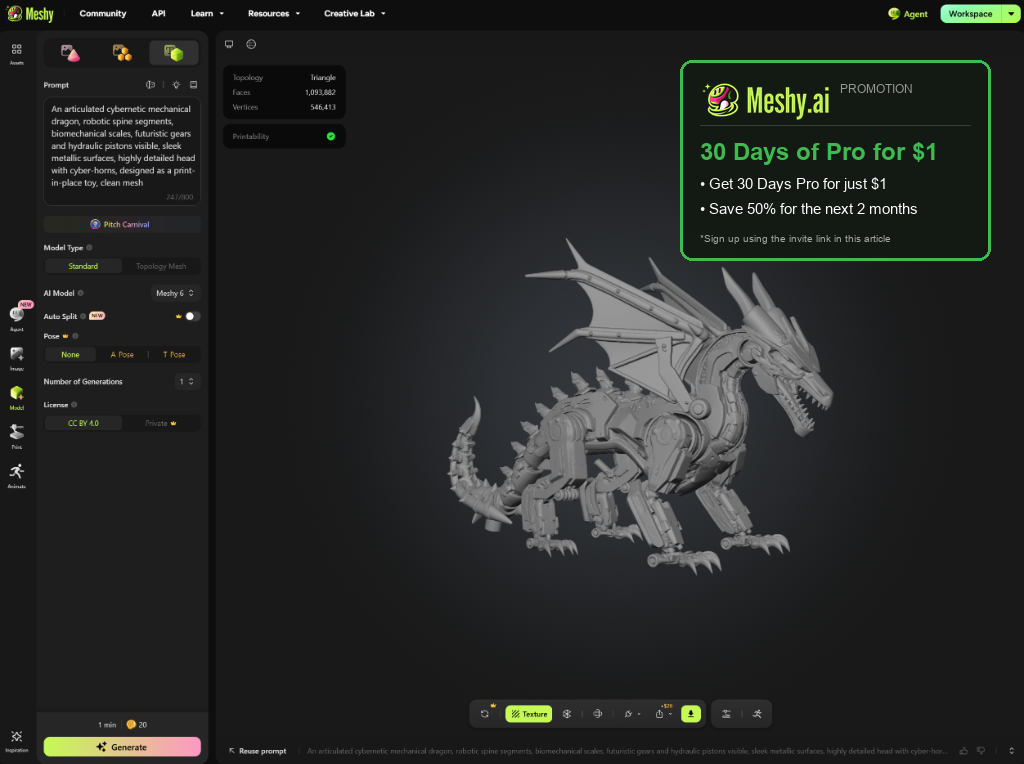Click the Generate button
Screen dimensions: 1024x764
[x=122, y=746]
